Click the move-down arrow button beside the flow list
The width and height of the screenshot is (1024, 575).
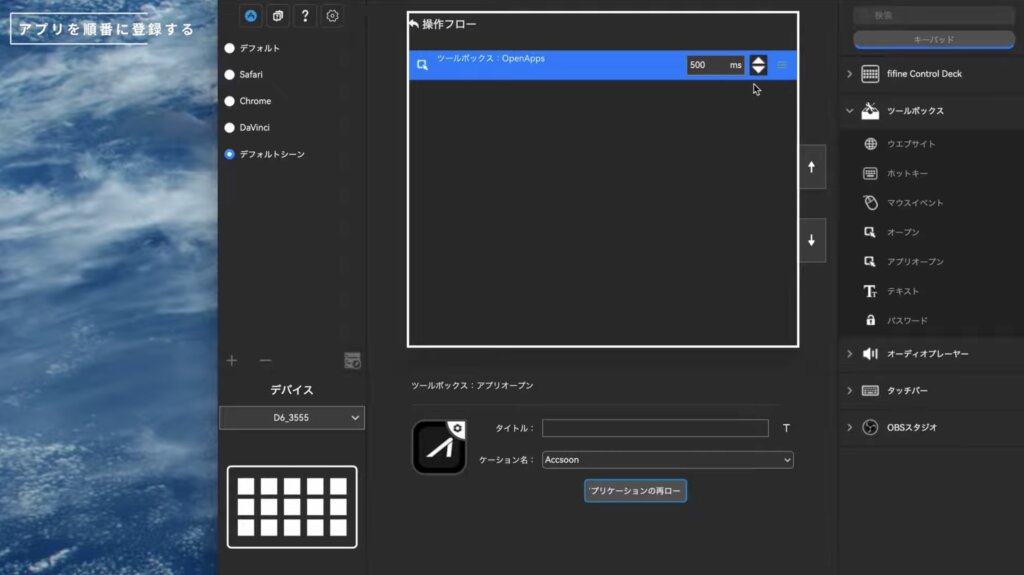click(x=811, y=241)
